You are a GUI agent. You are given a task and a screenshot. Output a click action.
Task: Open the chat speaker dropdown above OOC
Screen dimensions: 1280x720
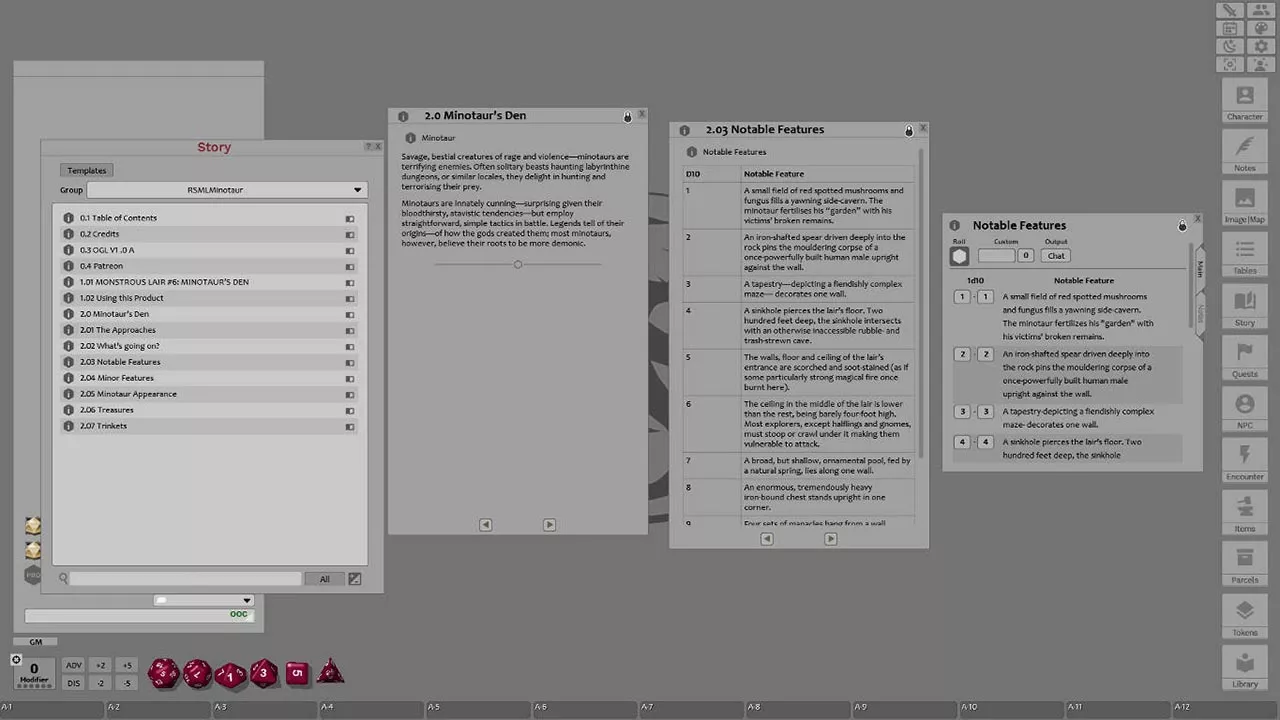(x=204, y=601)
